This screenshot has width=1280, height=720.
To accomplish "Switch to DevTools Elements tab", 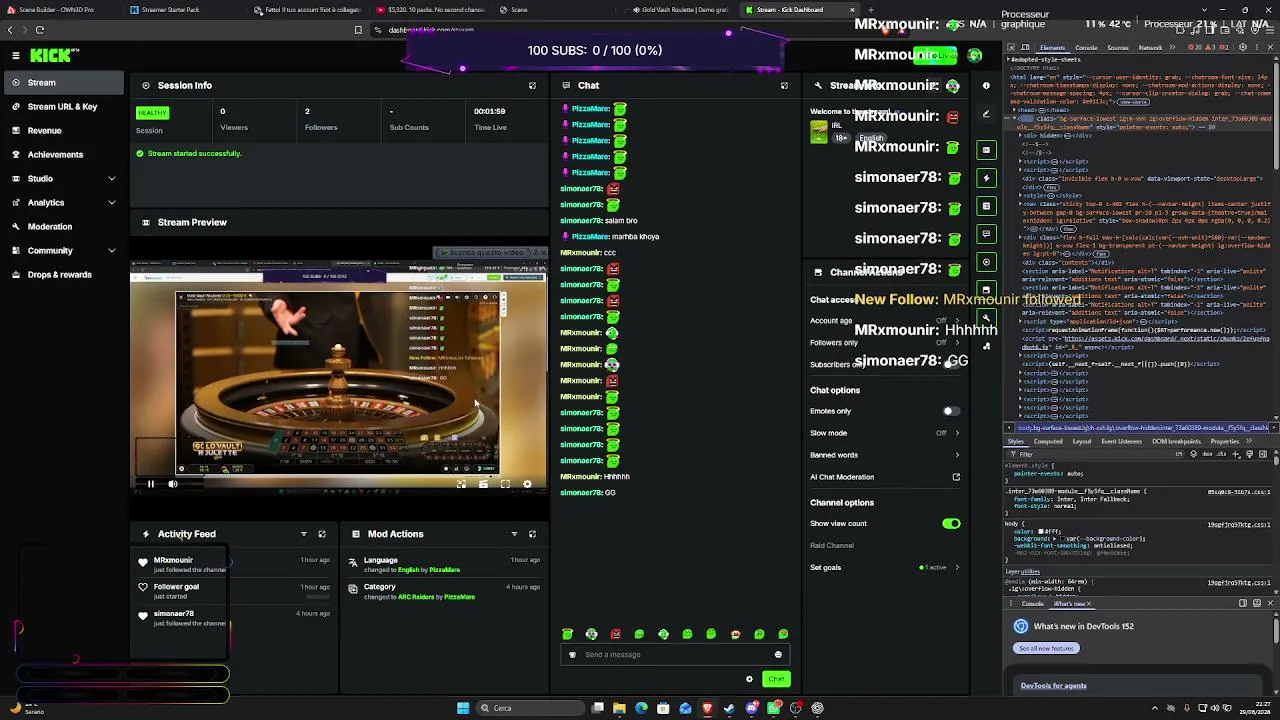I will click(1053, 48).
